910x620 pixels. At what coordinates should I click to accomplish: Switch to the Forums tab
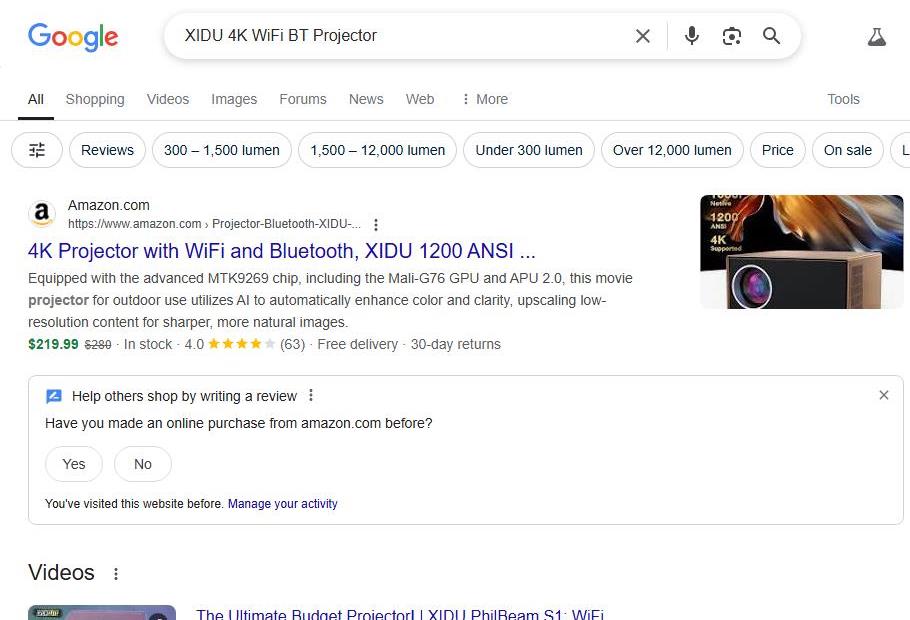pos(303,99)
